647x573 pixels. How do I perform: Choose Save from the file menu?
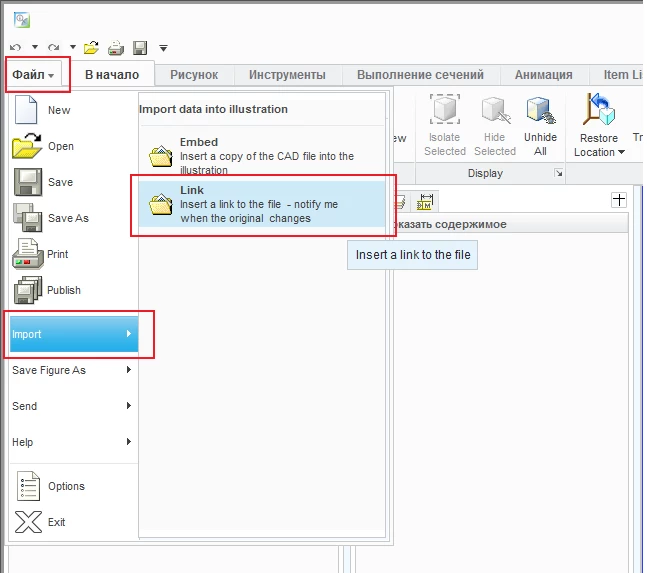pyautogui.click(x=73, y=182)
